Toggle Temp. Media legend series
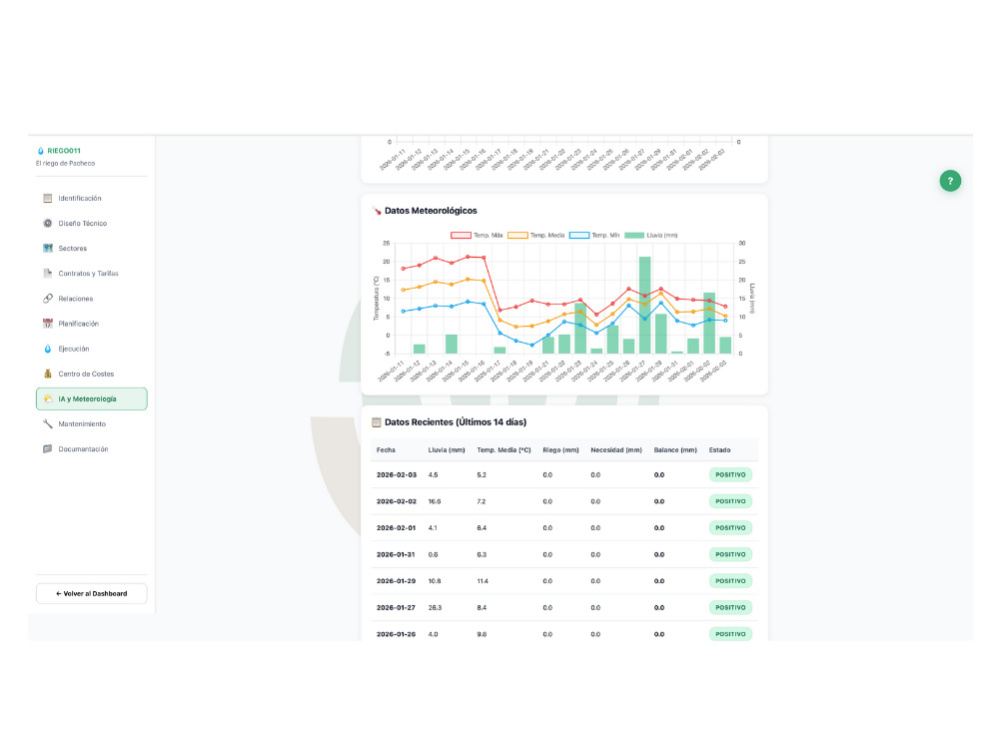The image size is (1000, 750). [536, 235]
